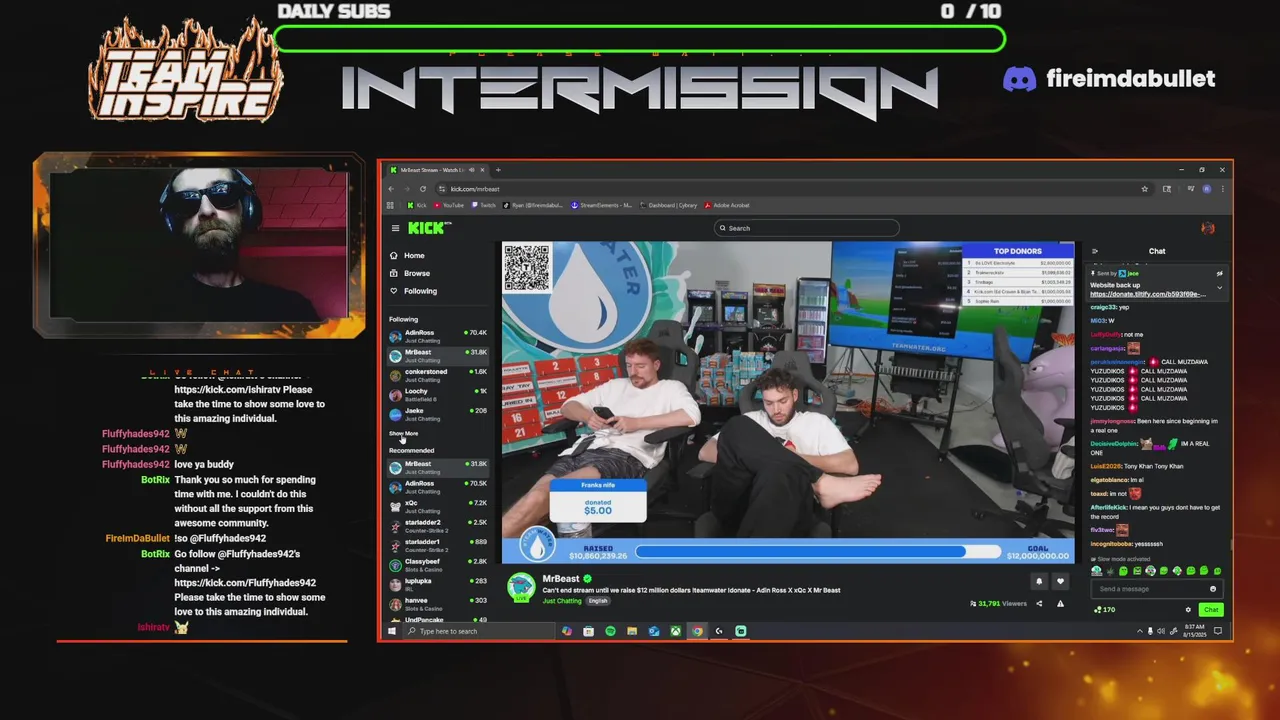Select Jaeke channel in Following list
1280x720 pixels.
(x=438, y=413)
